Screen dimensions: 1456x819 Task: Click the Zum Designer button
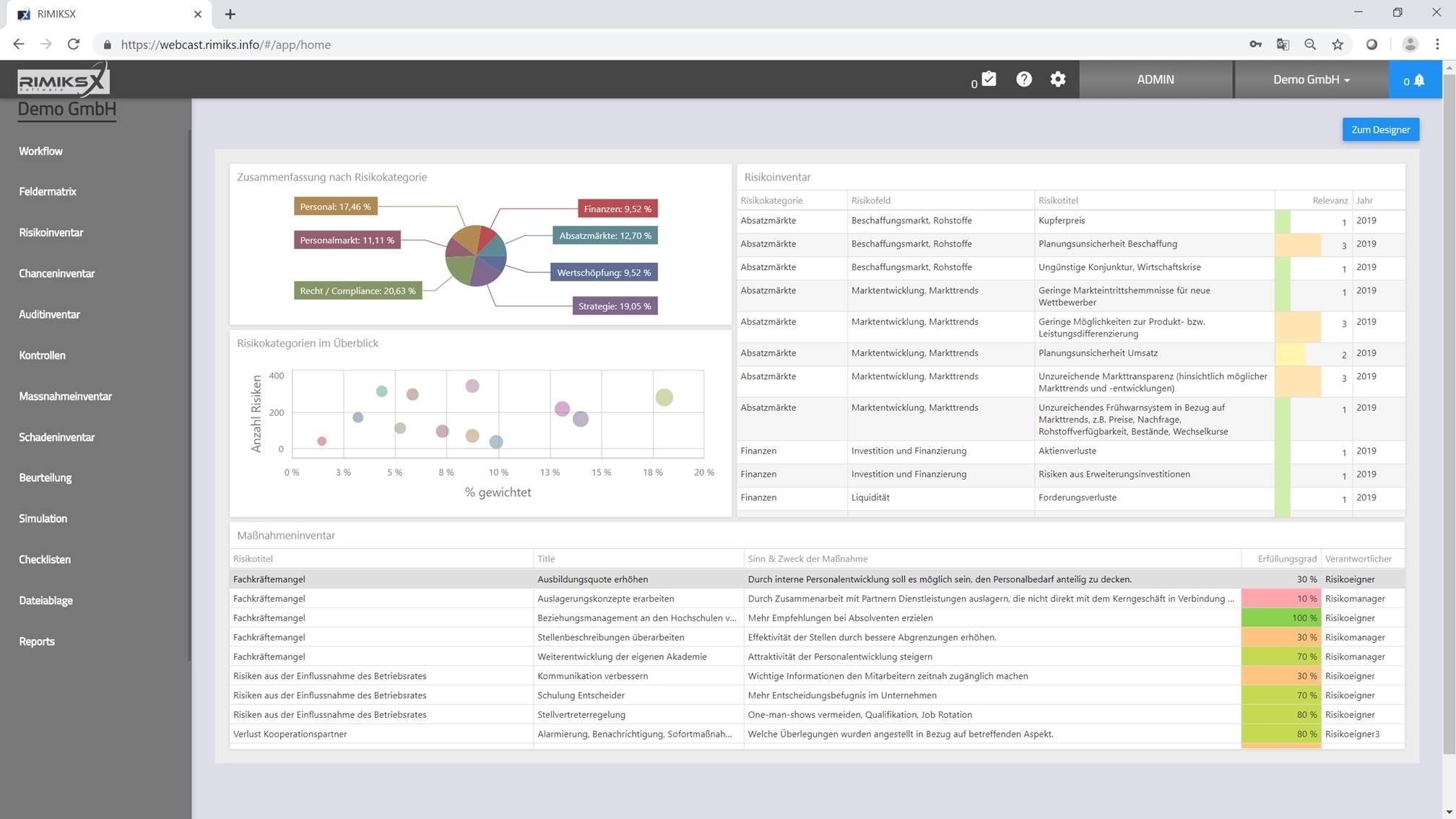1380,130
